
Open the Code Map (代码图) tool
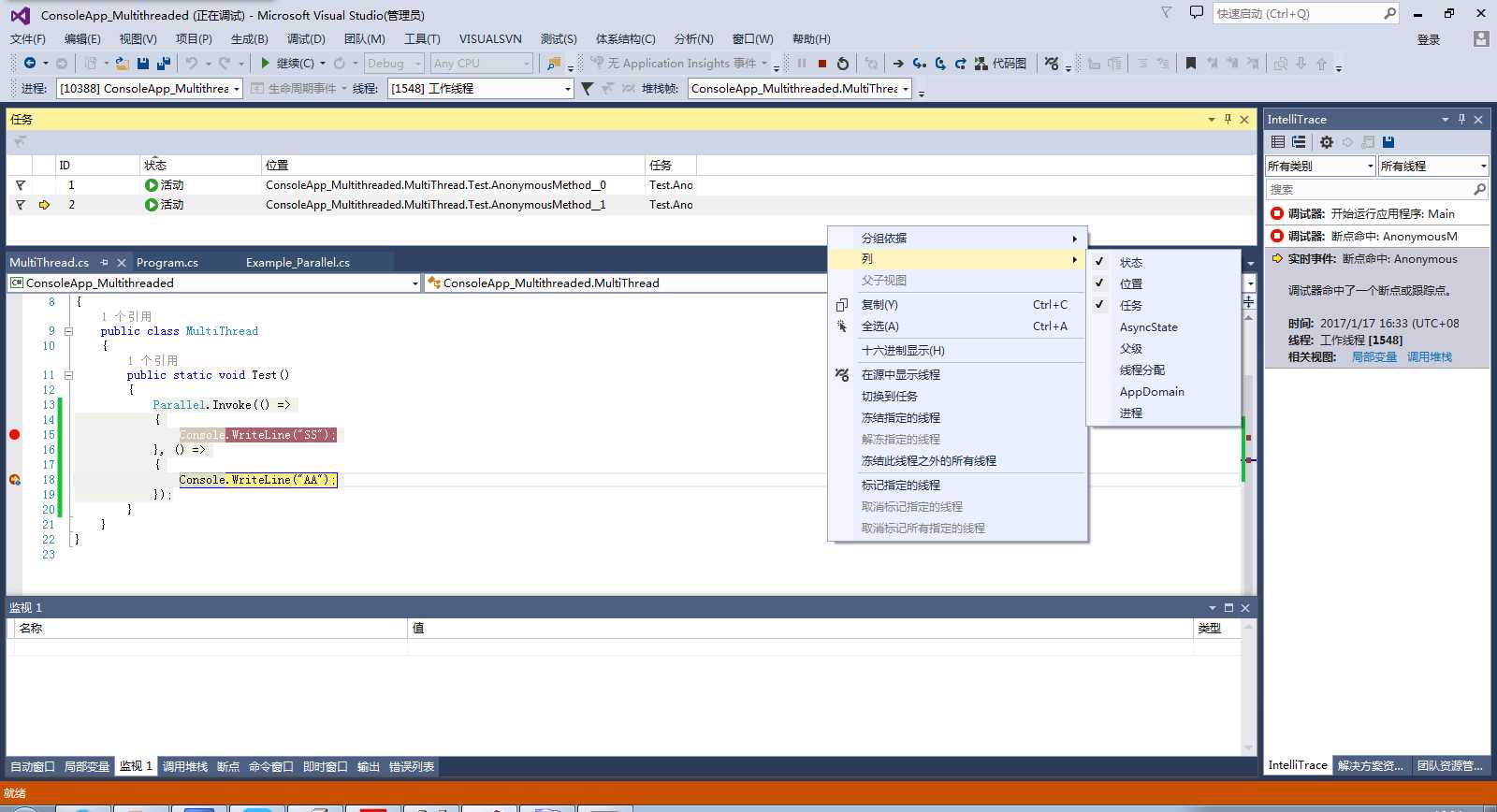[1000, 64]
